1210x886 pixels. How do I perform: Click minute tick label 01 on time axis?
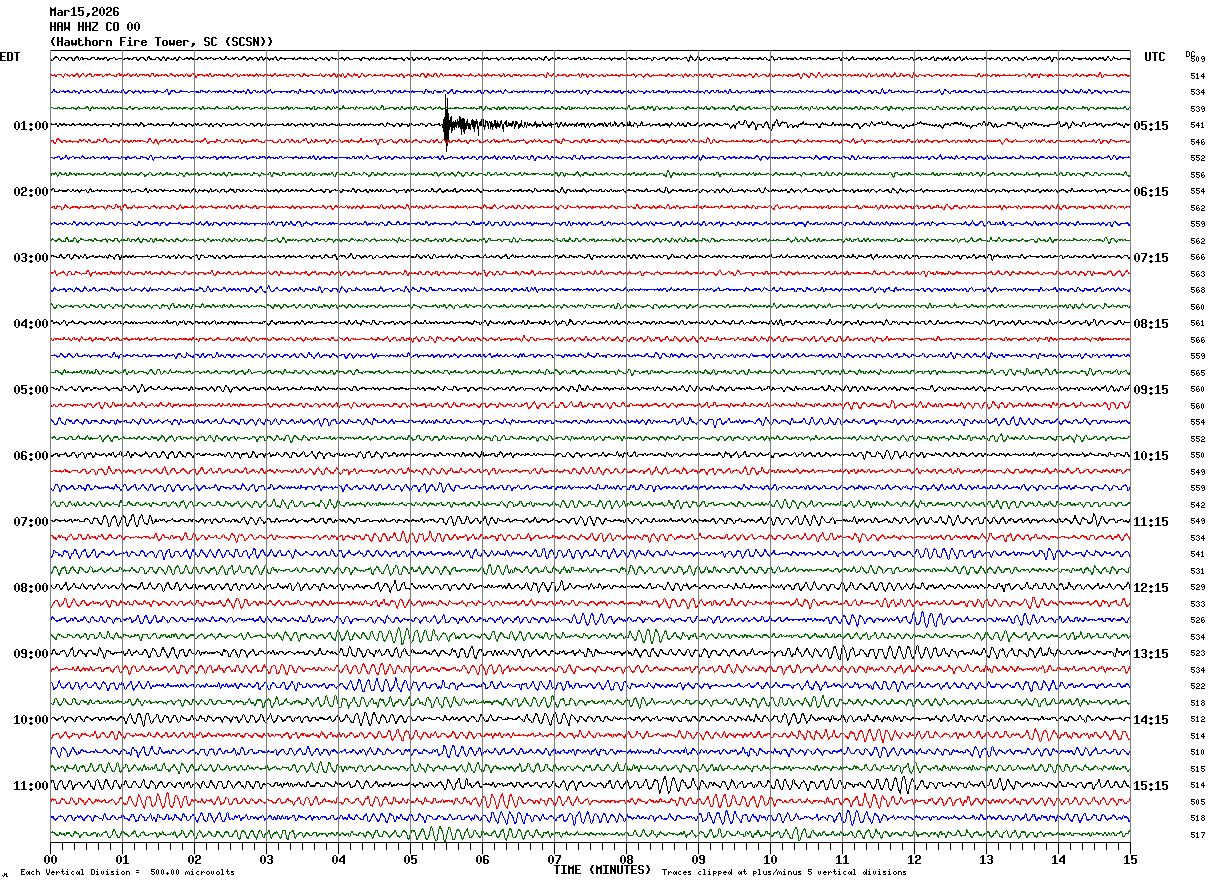click(x=122, y=859)
